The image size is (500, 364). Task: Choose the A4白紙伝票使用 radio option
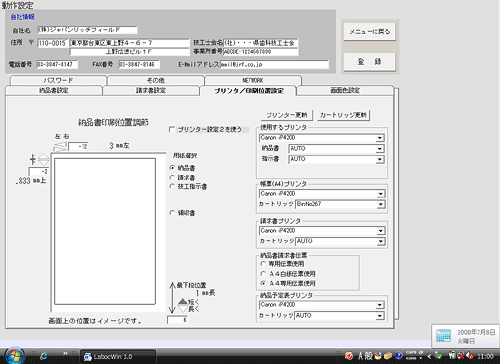pos(263,274)
